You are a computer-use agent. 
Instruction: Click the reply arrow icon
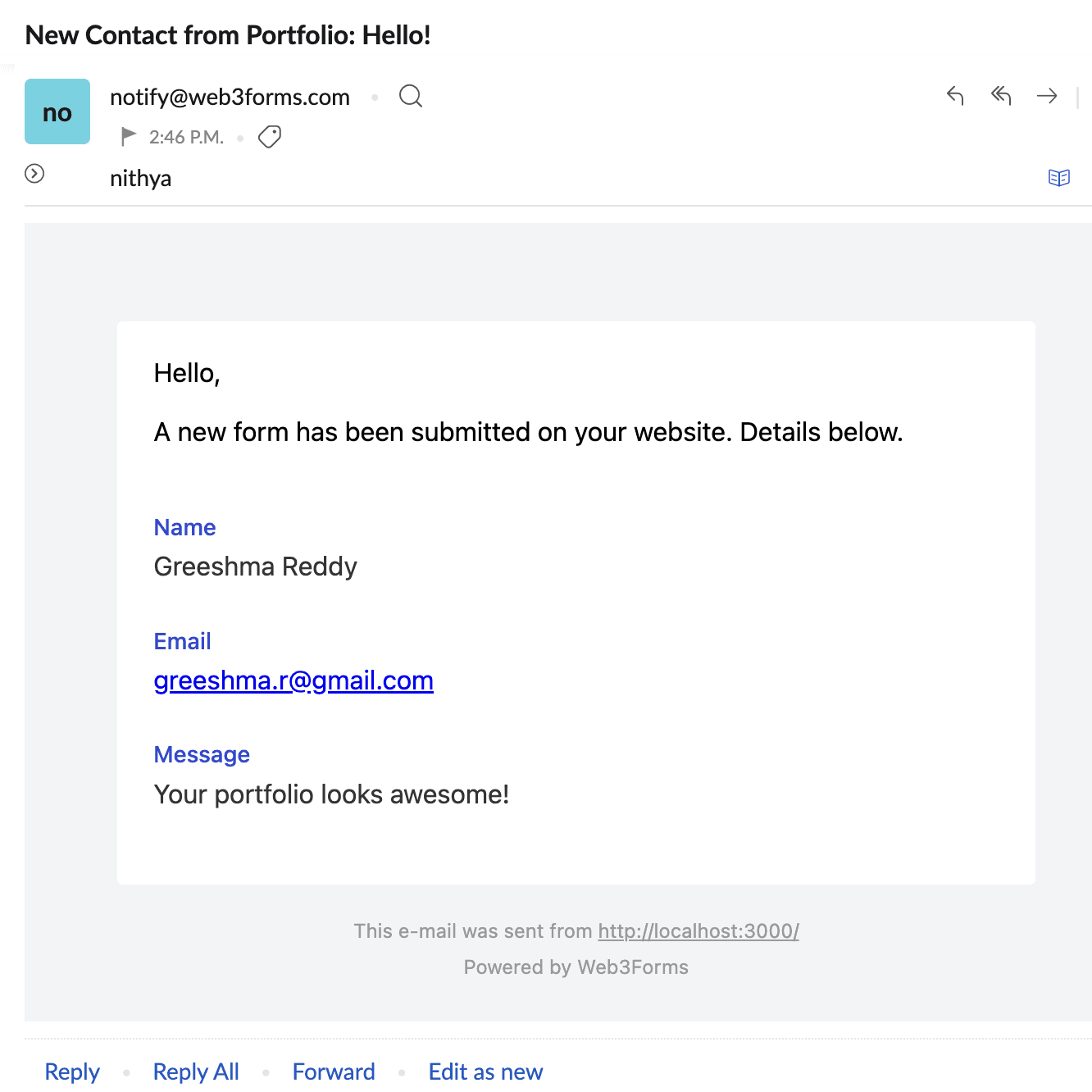pos(955,96)
